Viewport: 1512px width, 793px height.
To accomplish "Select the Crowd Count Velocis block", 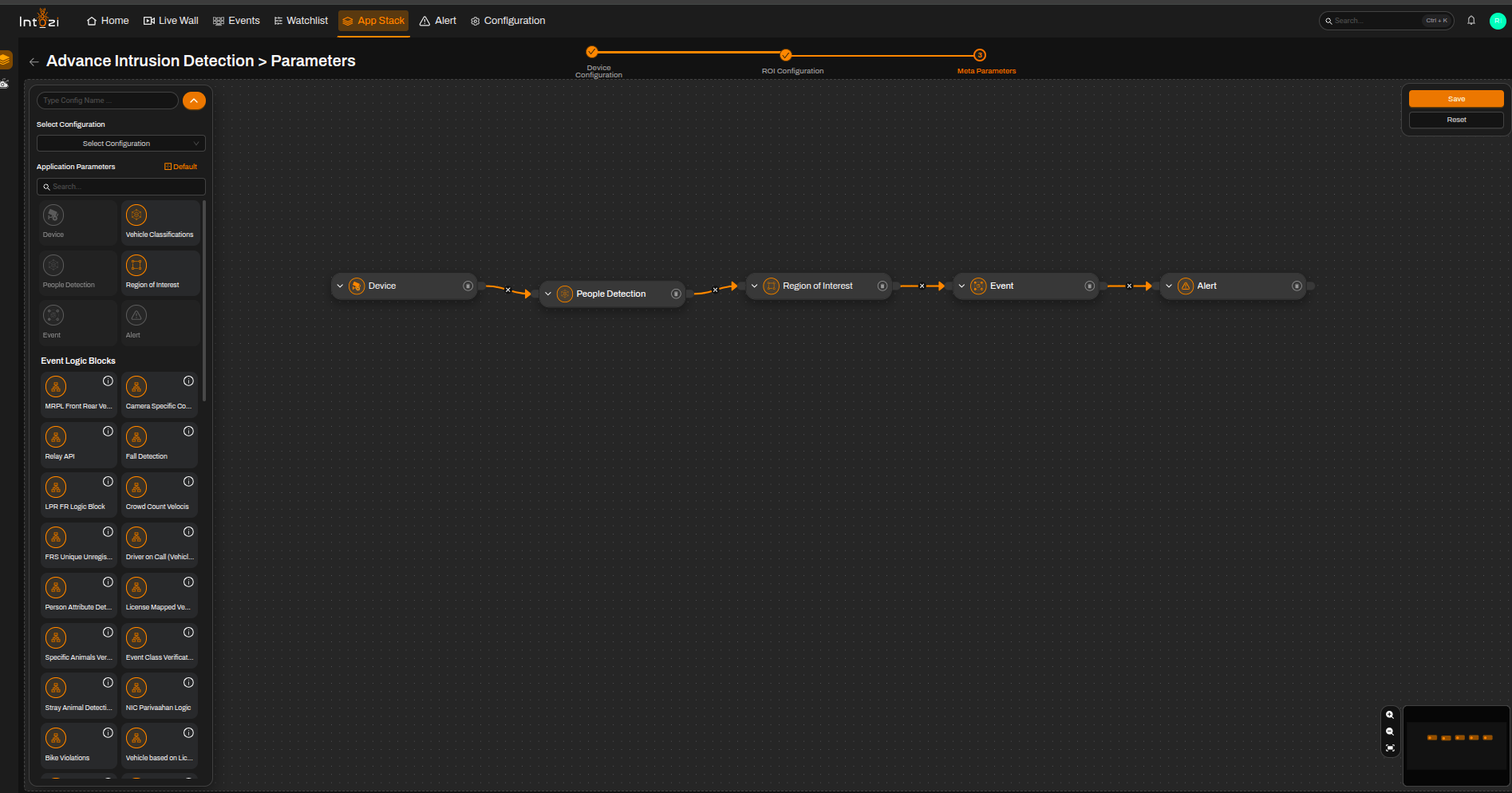I will coord(160,495).
